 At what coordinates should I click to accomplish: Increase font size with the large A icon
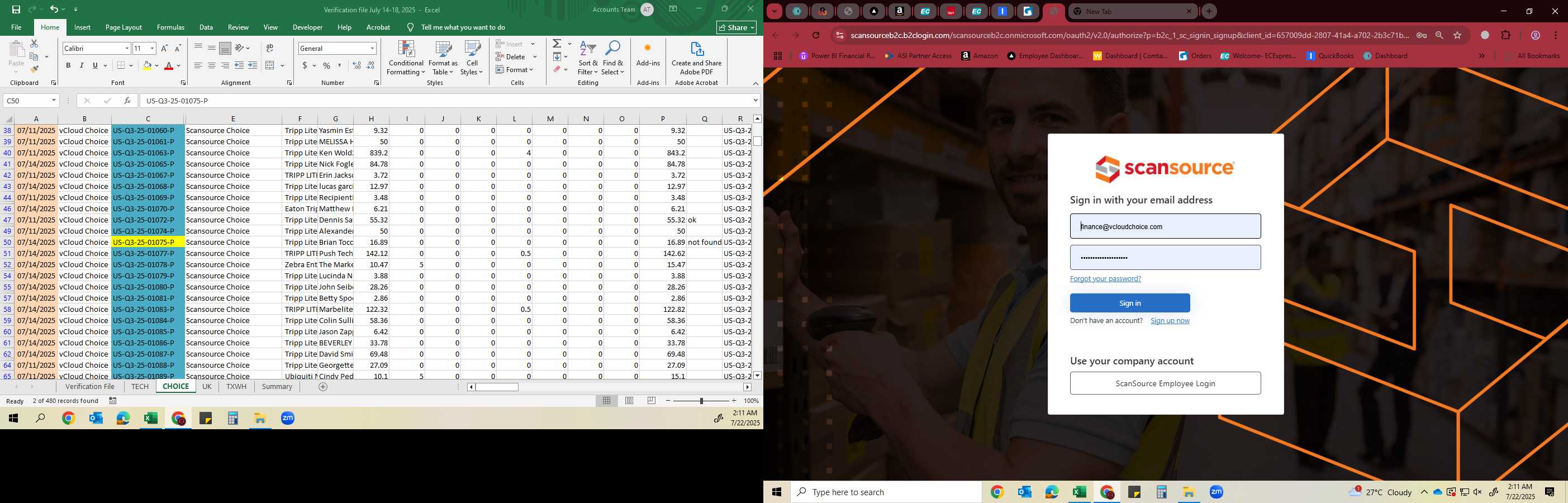[164, 48]
